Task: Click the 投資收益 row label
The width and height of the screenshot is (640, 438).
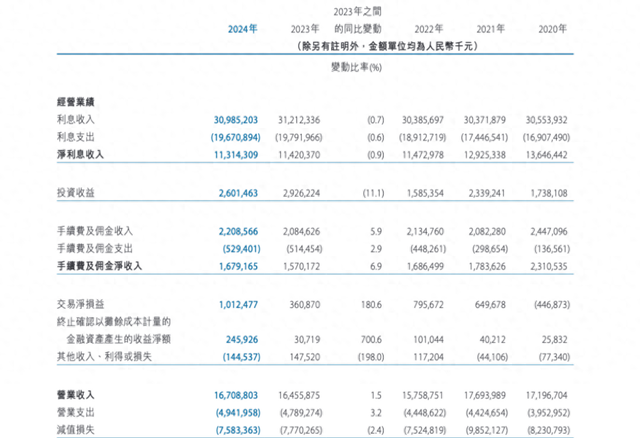Action: click(76, 193)
